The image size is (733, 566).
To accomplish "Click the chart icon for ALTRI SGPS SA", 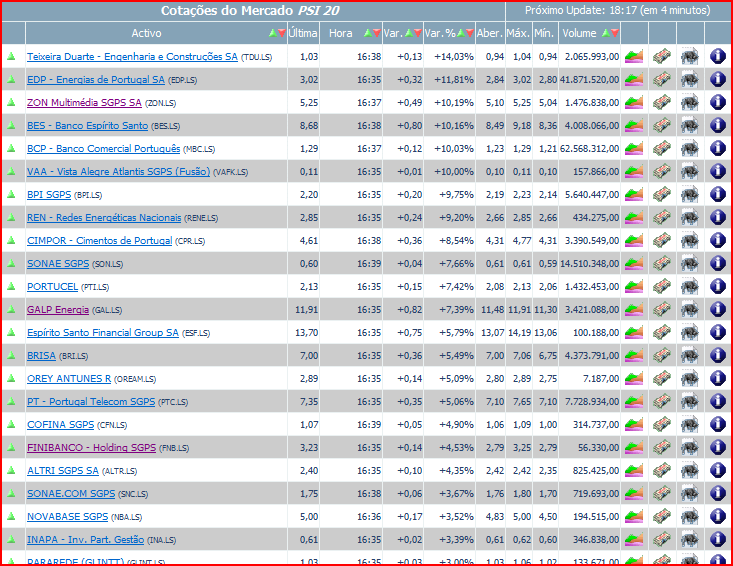I will (x=635, y=471).
